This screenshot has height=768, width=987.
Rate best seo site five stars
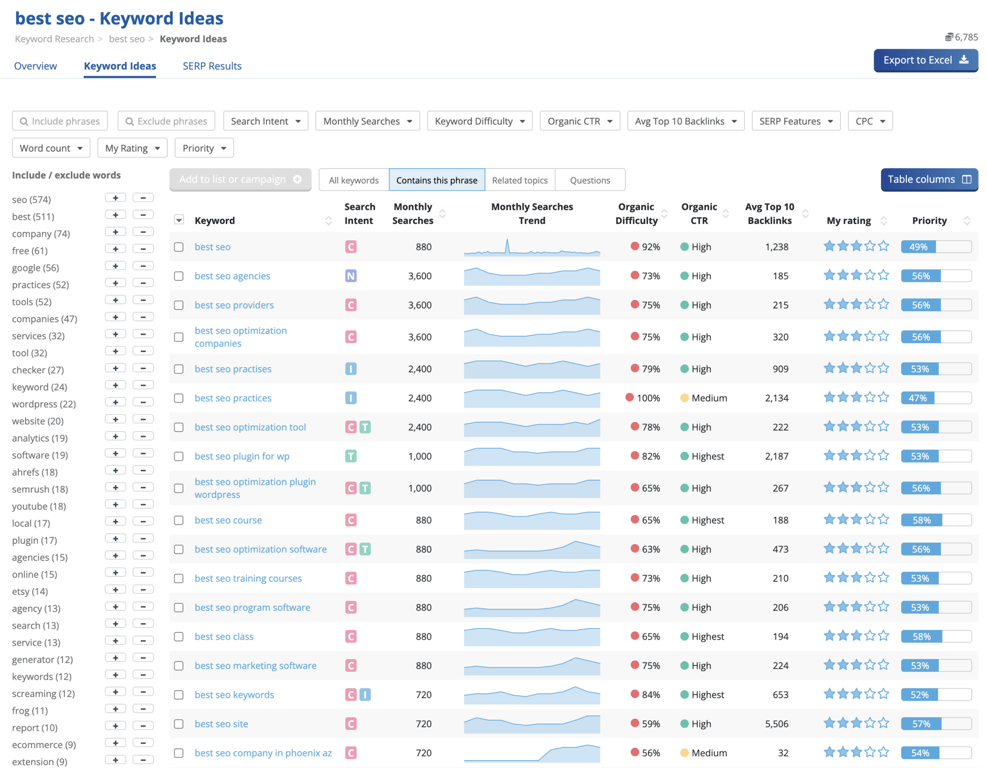[883, 723]
